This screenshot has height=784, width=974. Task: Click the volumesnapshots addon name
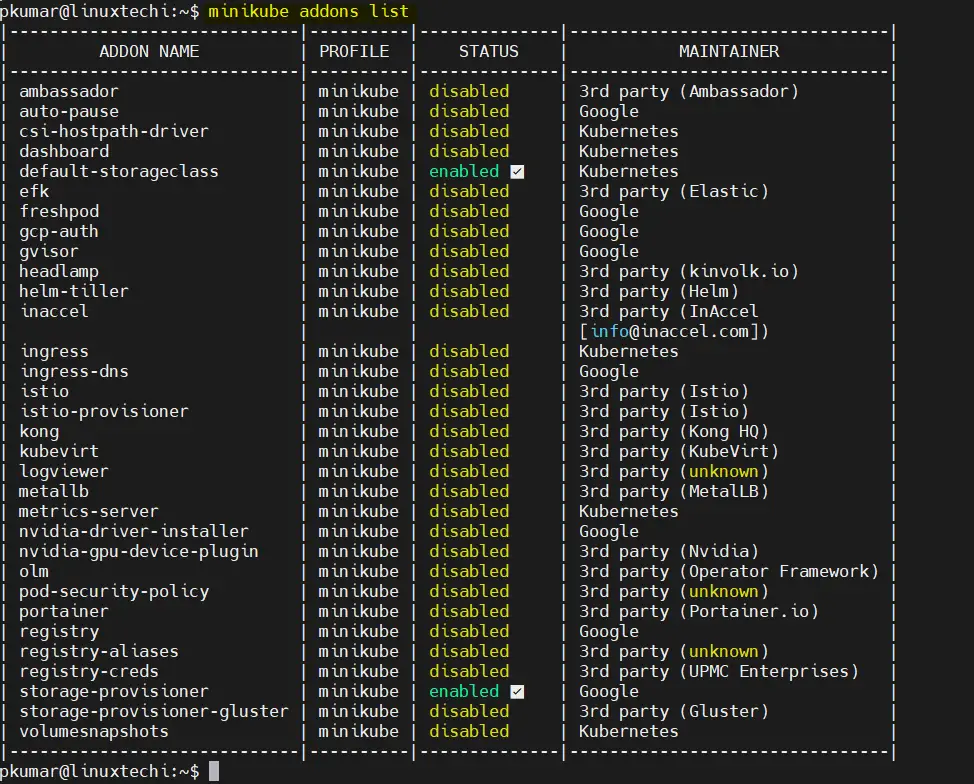pos(94,732)
